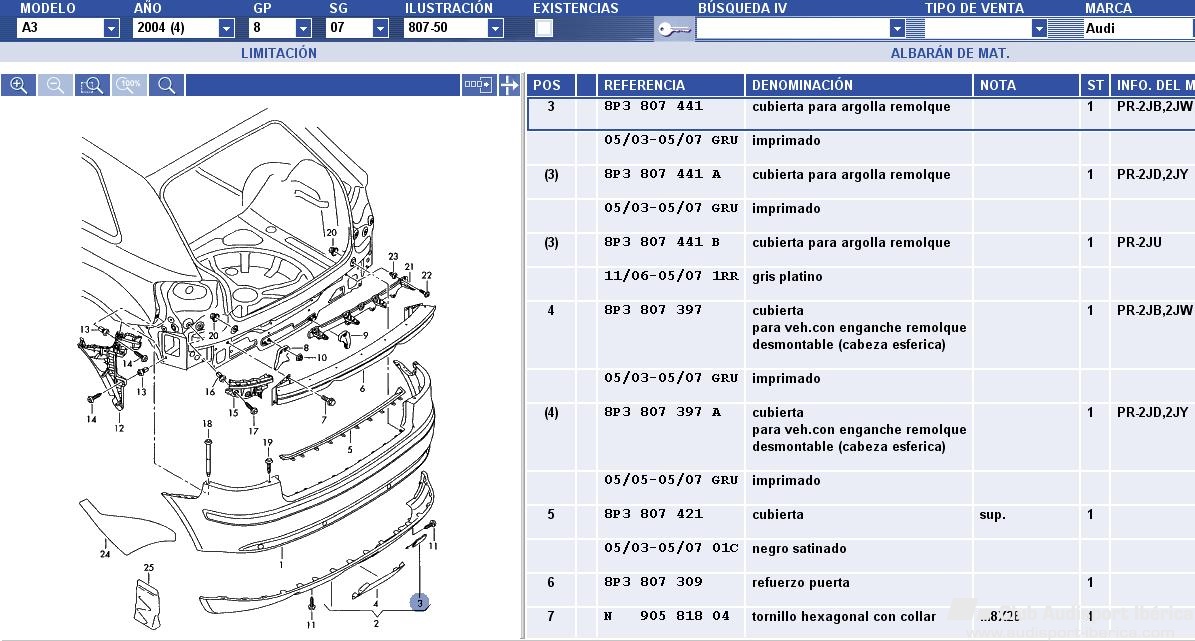Open the Modelo dropdown showing A3
The width and height of the screenshot is (1195, 641).
tap(111, 28)
